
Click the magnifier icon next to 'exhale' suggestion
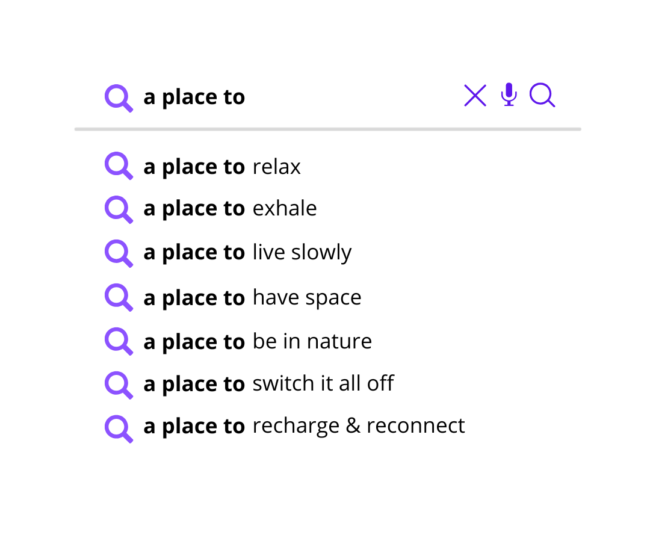click(119, 210)
